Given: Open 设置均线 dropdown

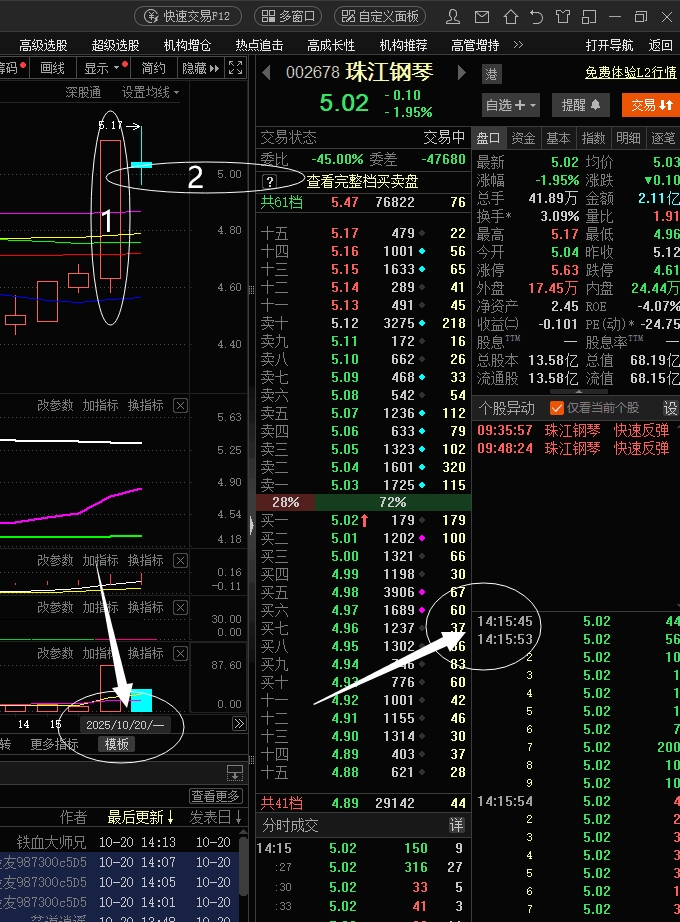Looking at the screenshot, I should tap(150, 92).
